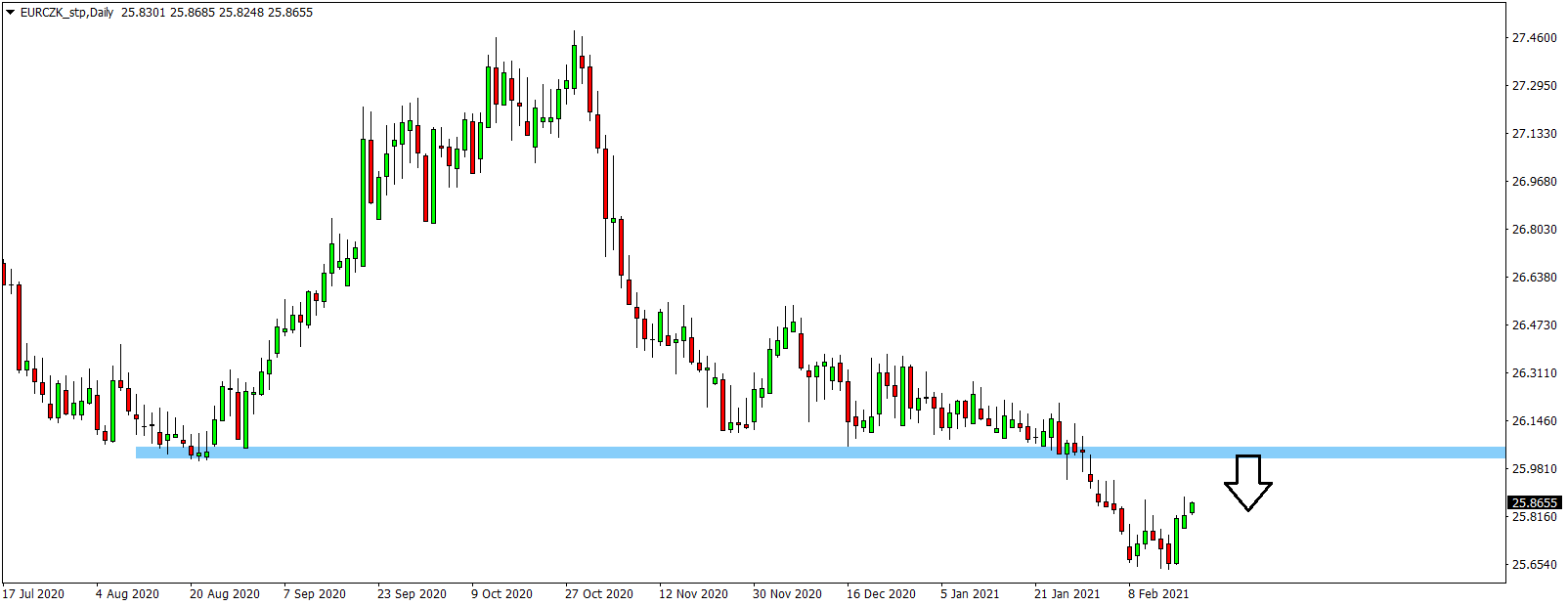
Task: Click the 27 Oct 2020 date label
Action: 599,594
